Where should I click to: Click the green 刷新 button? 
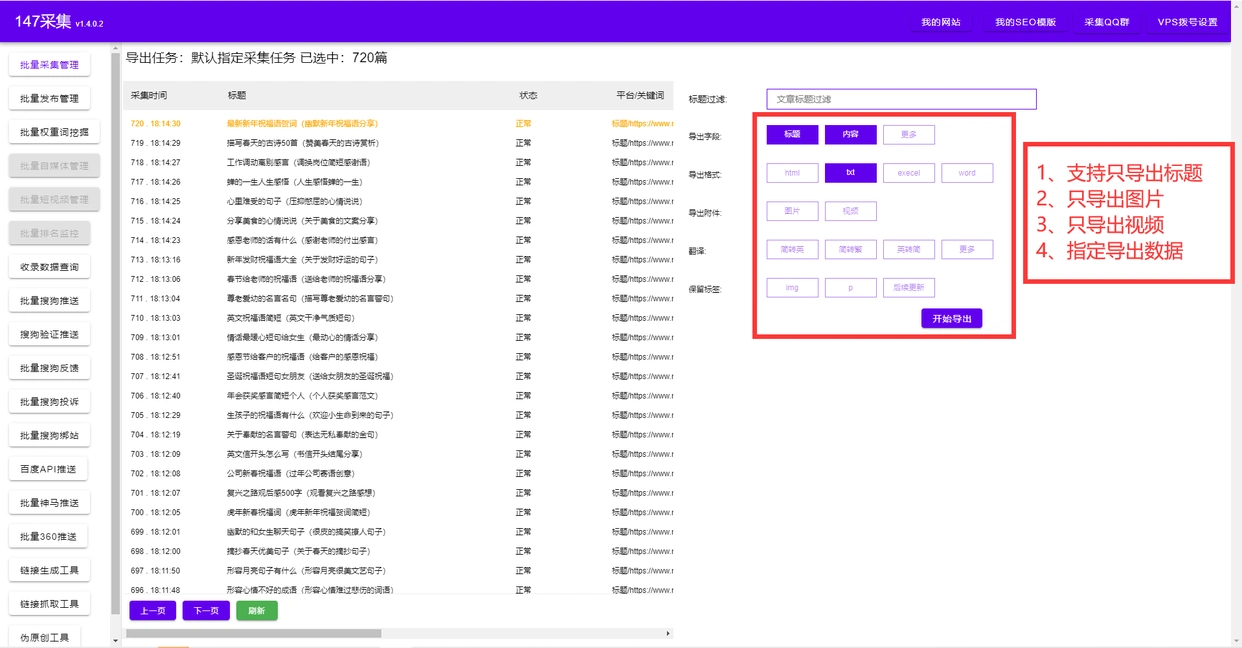coord(256,611)
